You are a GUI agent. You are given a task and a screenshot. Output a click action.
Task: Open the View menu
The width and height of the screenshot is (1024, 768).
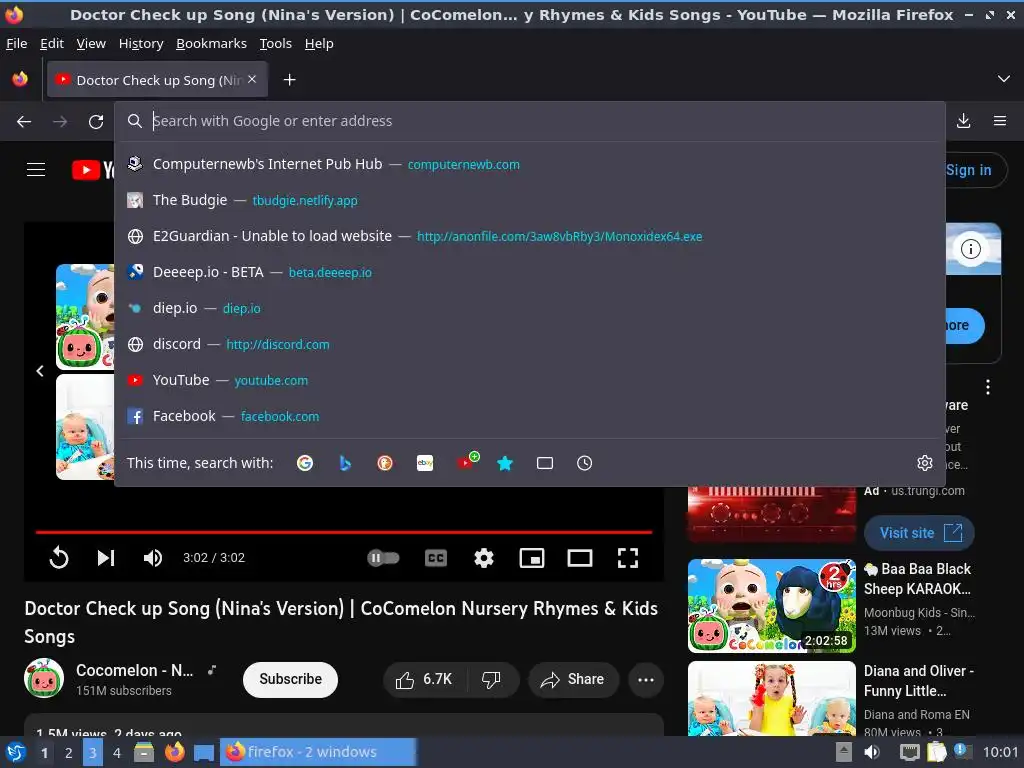[91, 44]
